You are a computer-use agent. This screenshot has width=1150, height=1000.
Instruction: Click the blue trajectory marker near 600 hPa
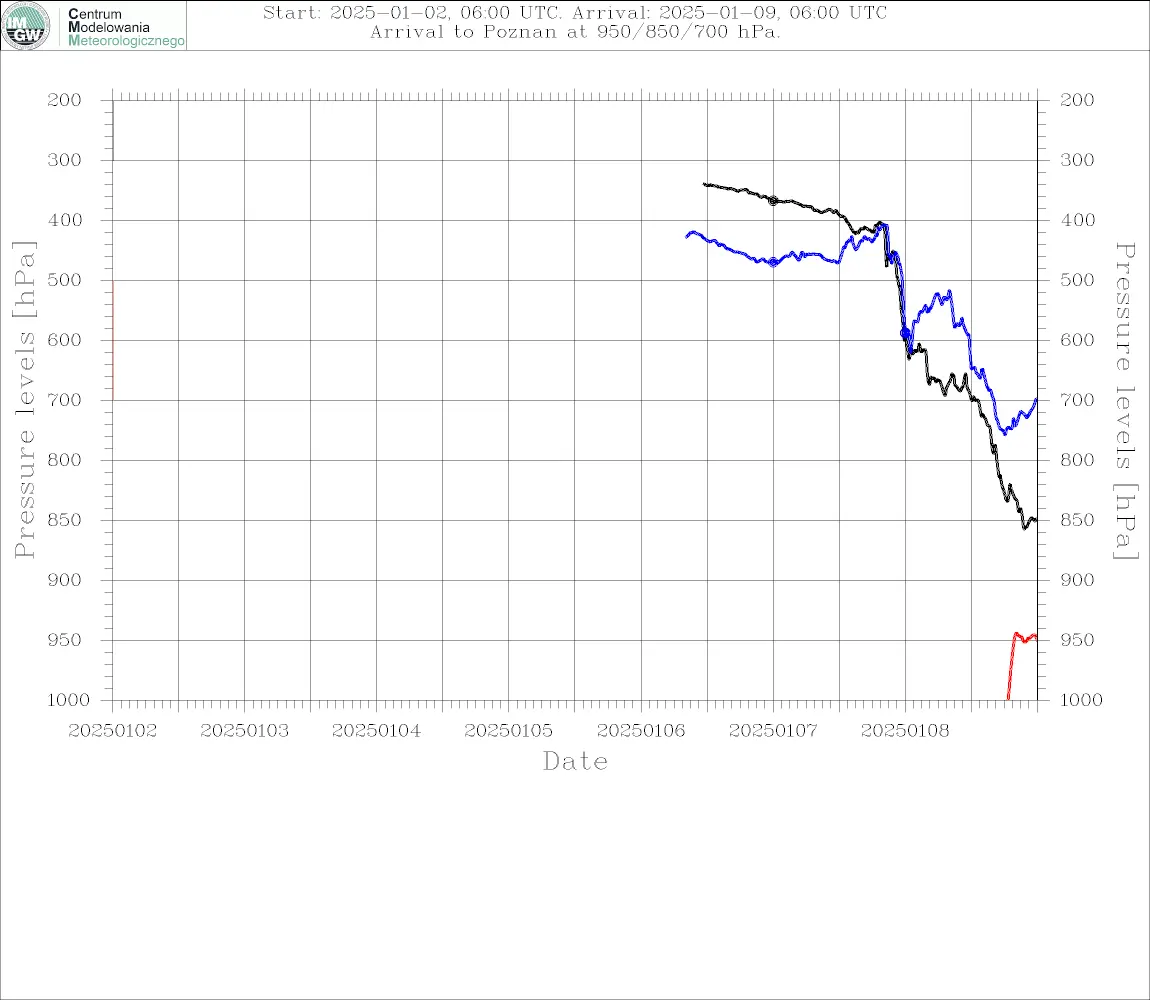coord(905,333)
